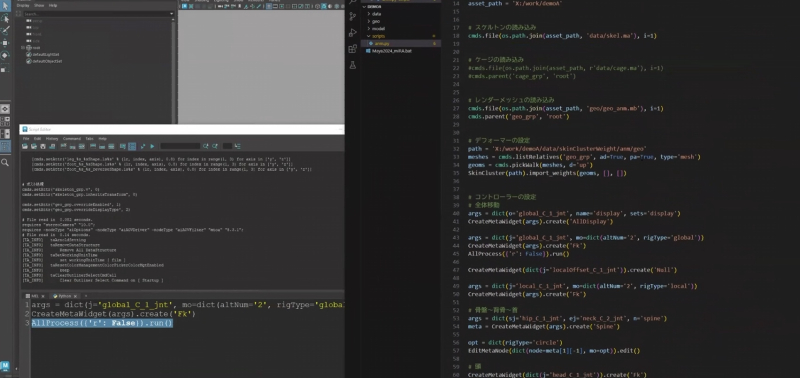Click Script Editor show history only icon
800x378 pixels.
(x=93, y=146)
